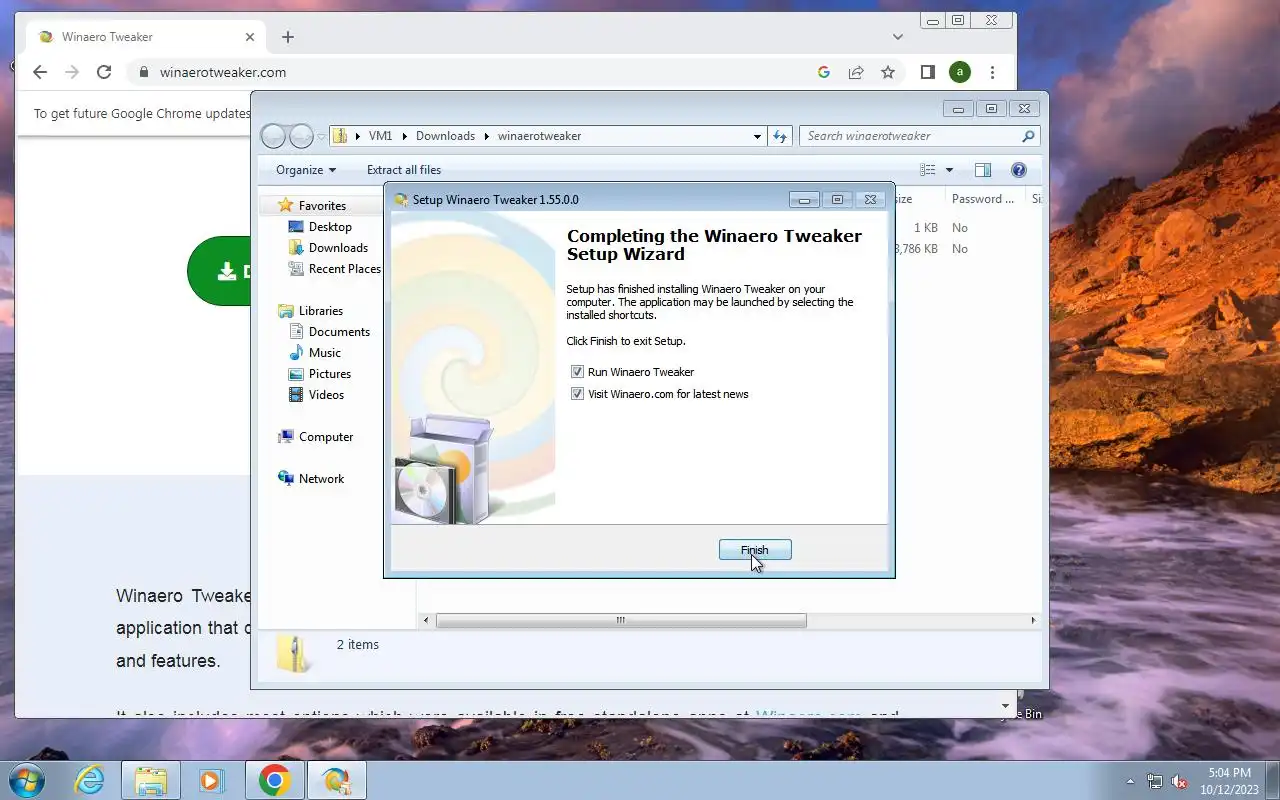Go forward in Chrome
This screenshot has width=1280, height=800.
72,72
